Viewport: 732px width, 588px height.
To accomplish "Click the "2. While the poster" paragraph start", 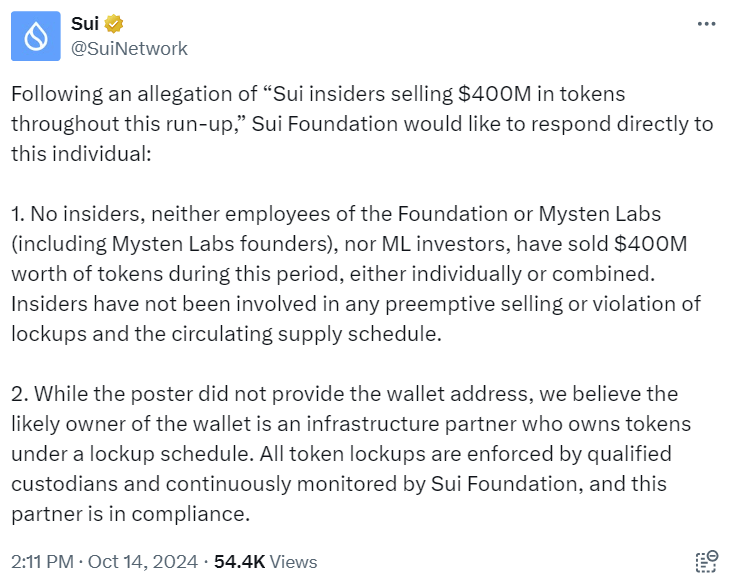I will (x=90, y=395).
